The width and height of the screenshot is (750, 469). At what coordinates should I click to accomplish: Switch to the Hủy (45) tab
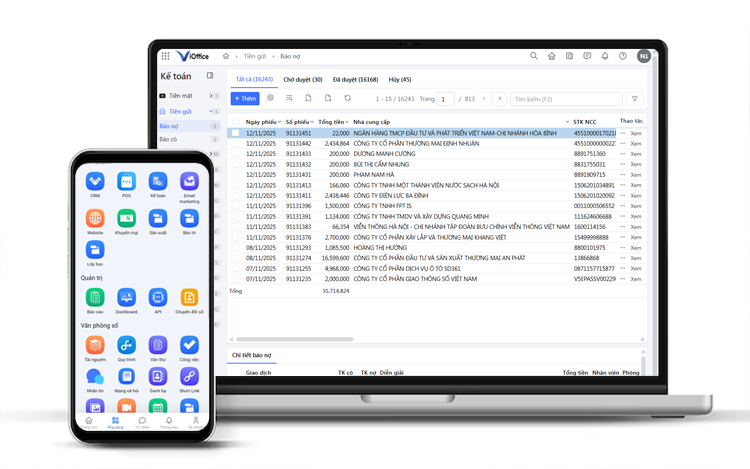pyautogui.click(x=400, y=79)
